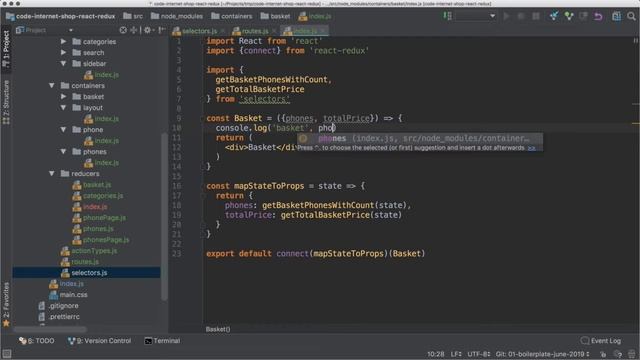The image size is (640, 360).
Task: Click the src breadcrumb in navigation bar
Action: coord(133,16)
